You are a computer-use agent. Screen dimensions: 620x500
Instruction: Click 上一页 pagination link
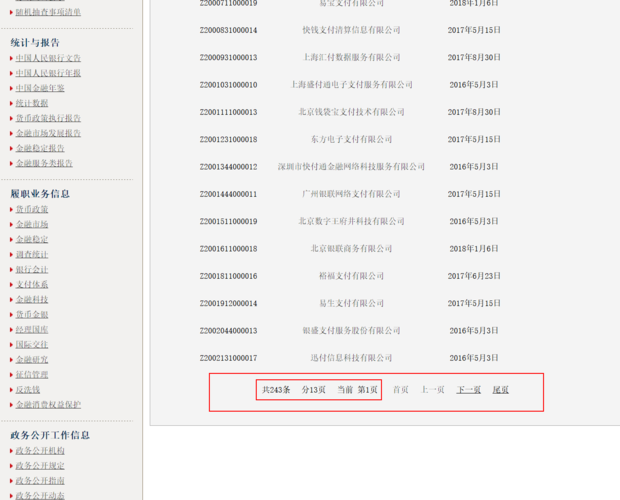(x=433, y=390)
